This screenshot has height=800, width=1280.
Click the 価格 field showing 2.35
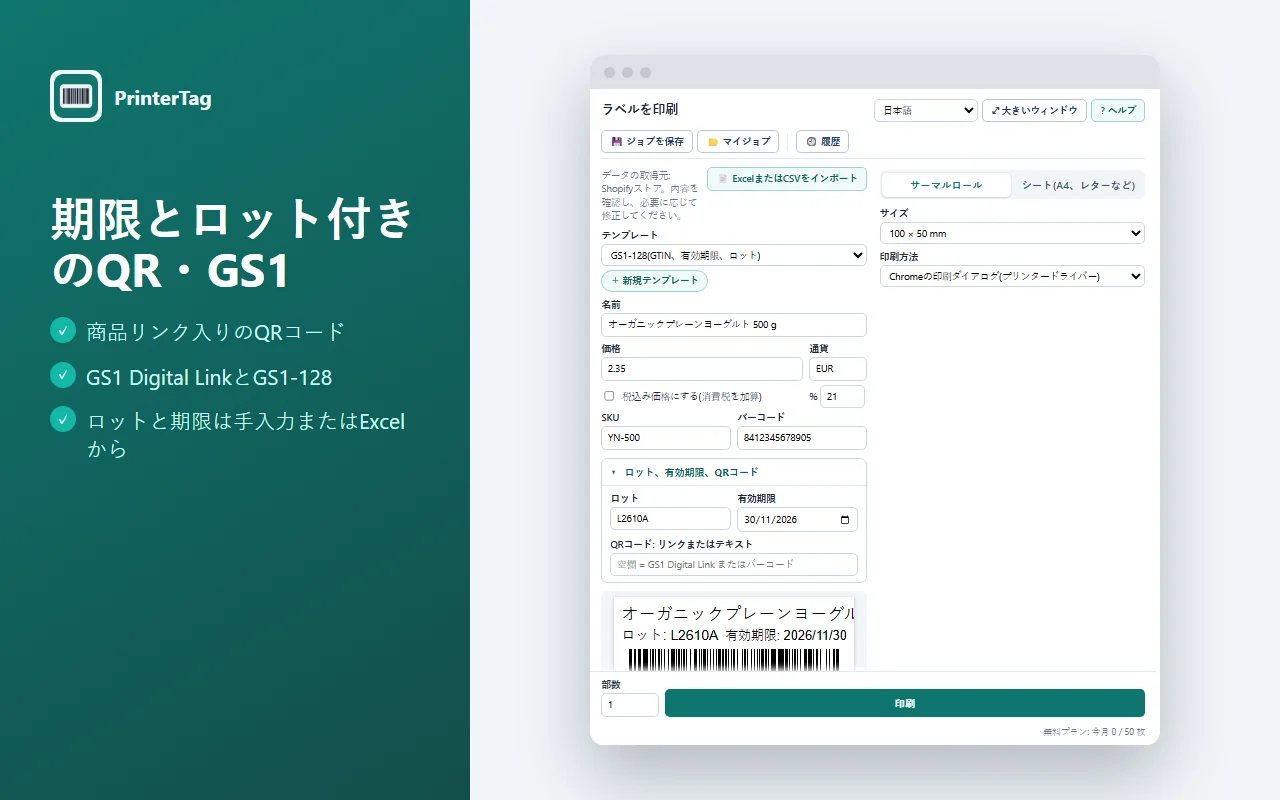click(x=702, y=369)
